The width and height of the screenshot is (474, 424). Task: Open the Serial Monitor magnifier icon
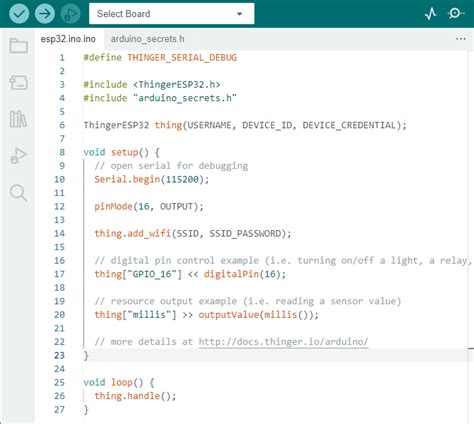click(x=456, y=13)
